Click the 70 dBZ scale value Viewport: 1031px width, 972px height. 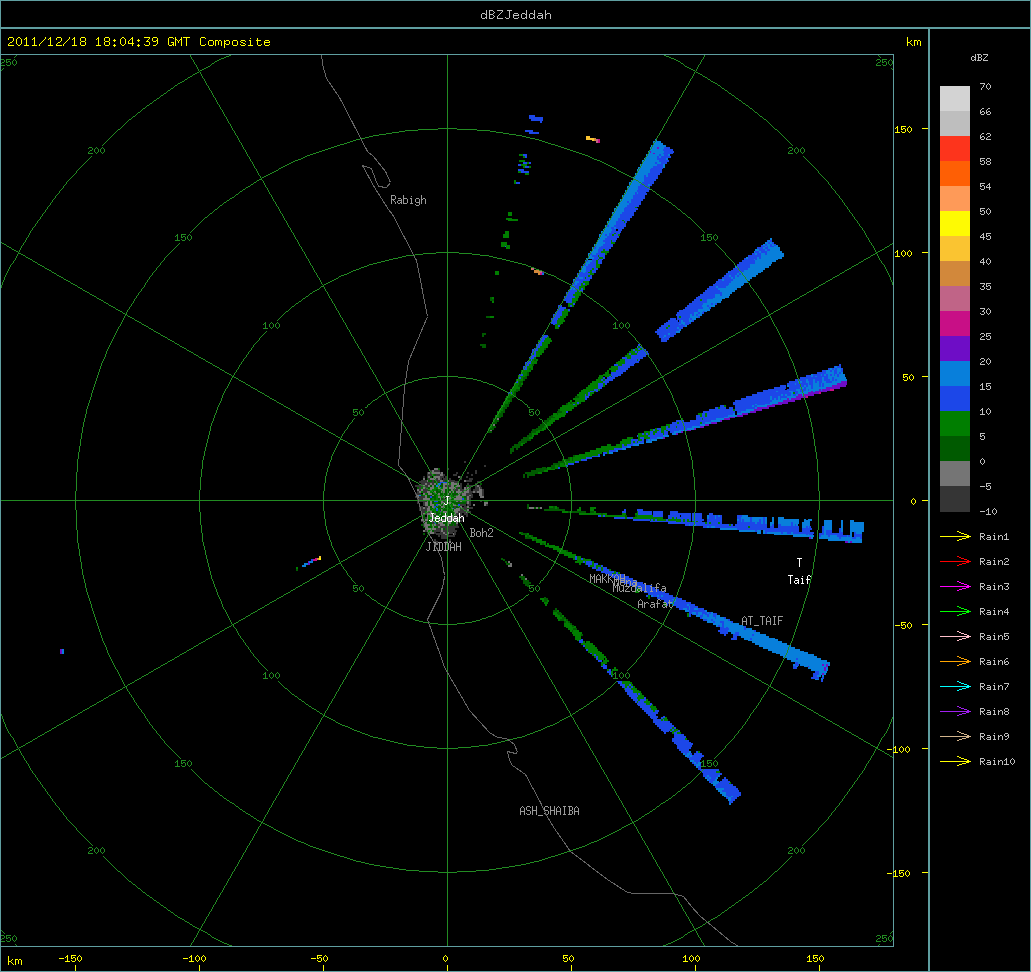pyautogui.click(x=985, y=86)
